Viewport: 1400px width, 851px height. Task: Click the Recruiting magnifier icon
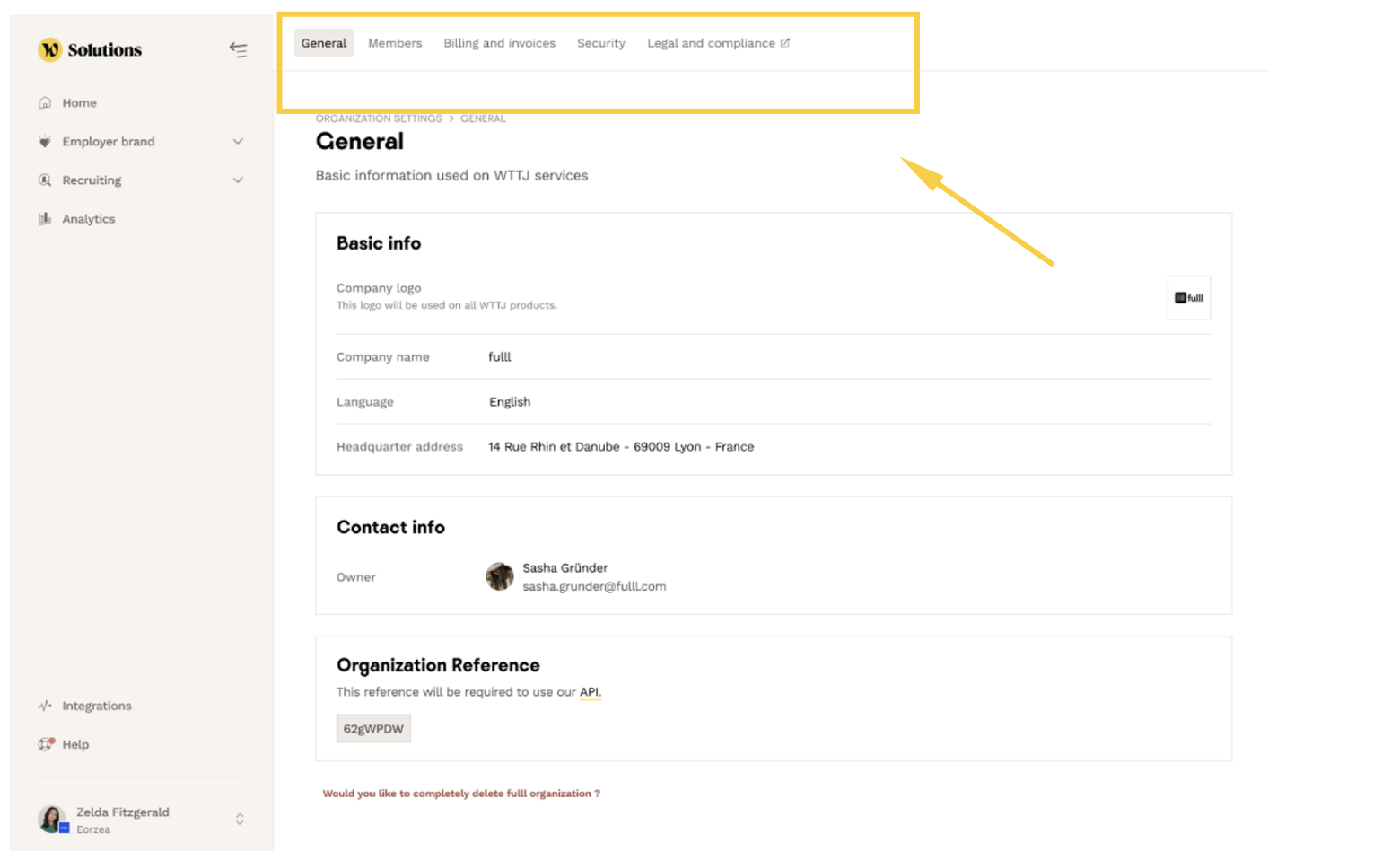45,180
